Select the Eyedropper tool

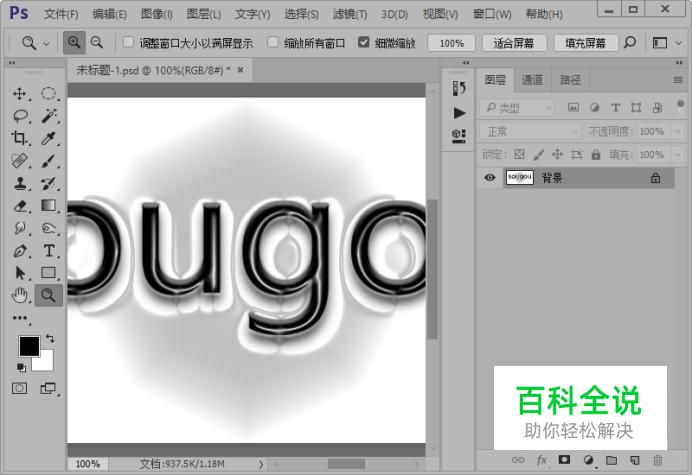(x=49, y=138)
